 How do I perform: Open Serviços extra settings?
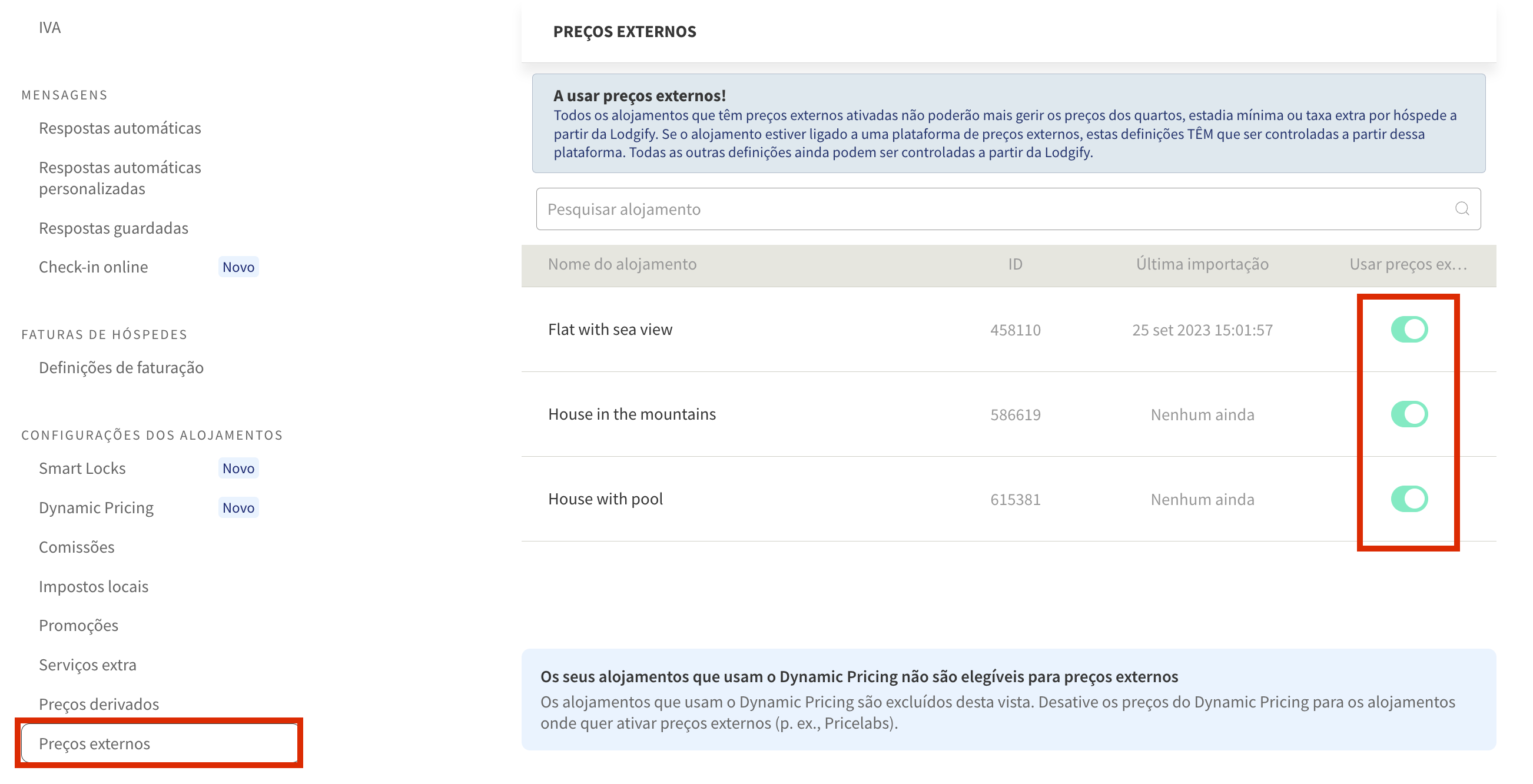[x=88, y=665]
